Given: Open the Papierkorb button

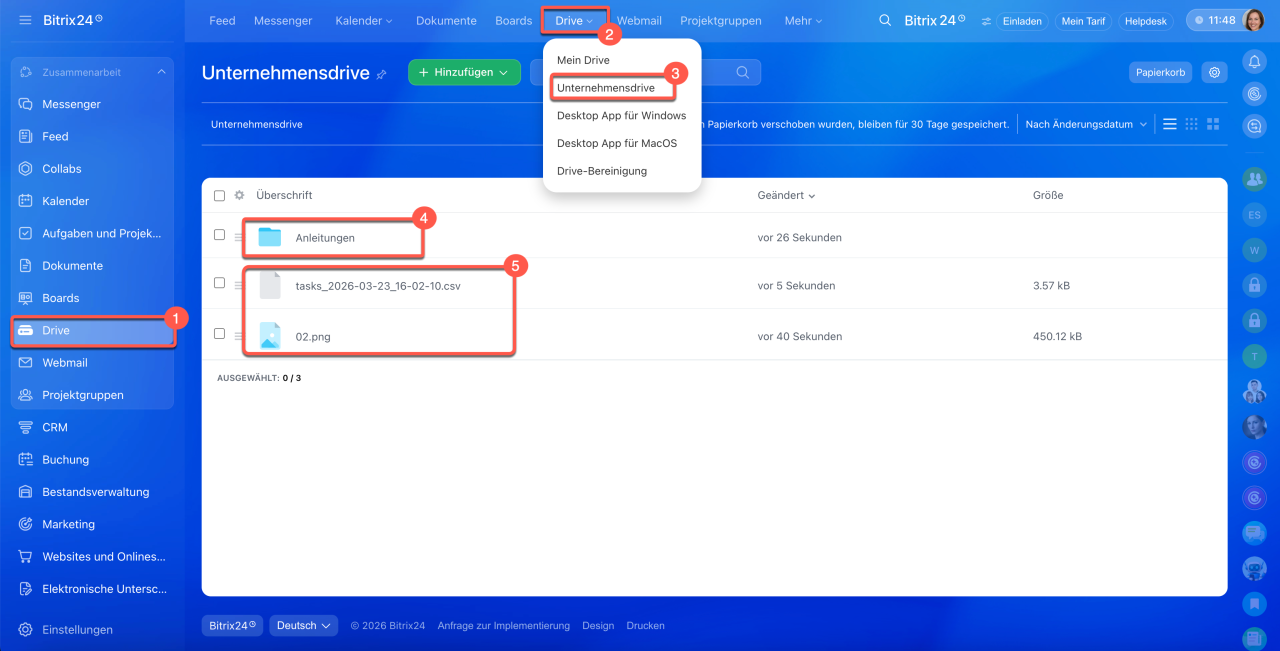Looking at the screenshot, I should coord(1160,72).
